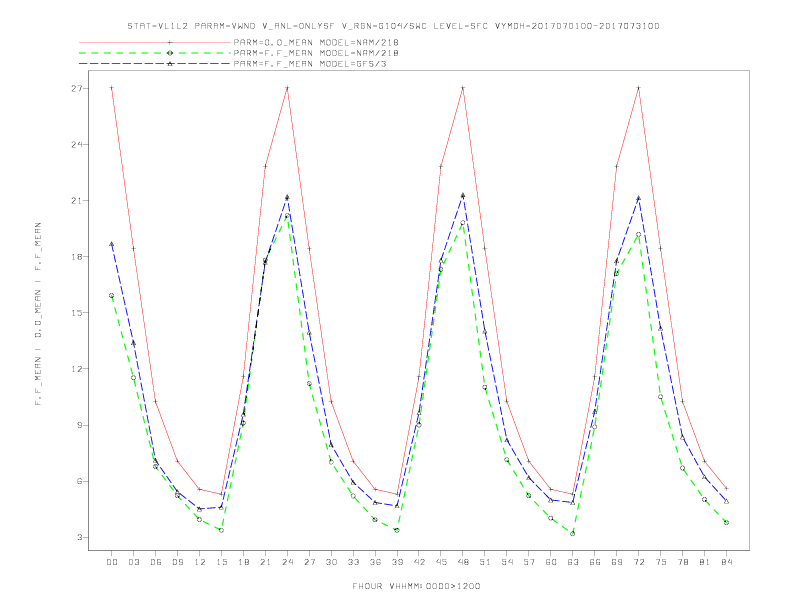Click y-axis tick label 24
The image size is (792, 612).
(x=77, y=144)
